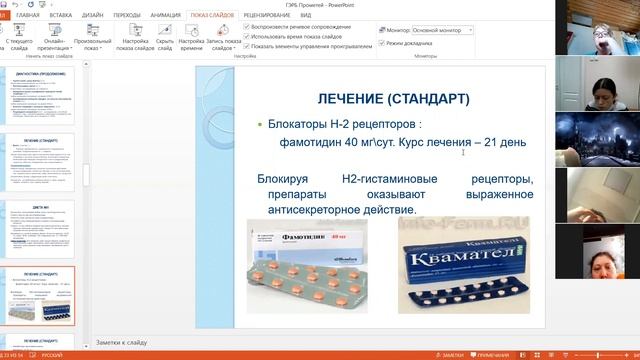
Task: Click the night city background video tile
Action: pyautogui.click(x=598, y=140)
